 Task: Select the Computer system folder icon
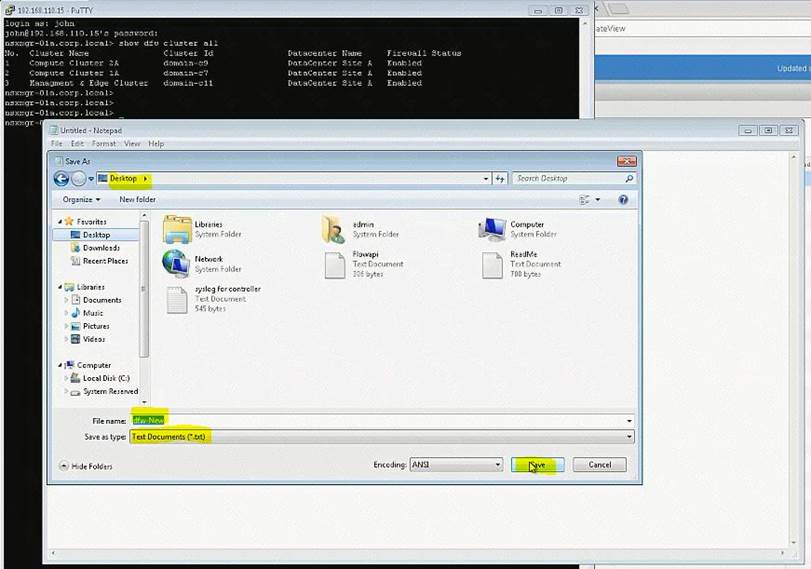point(491,229)
